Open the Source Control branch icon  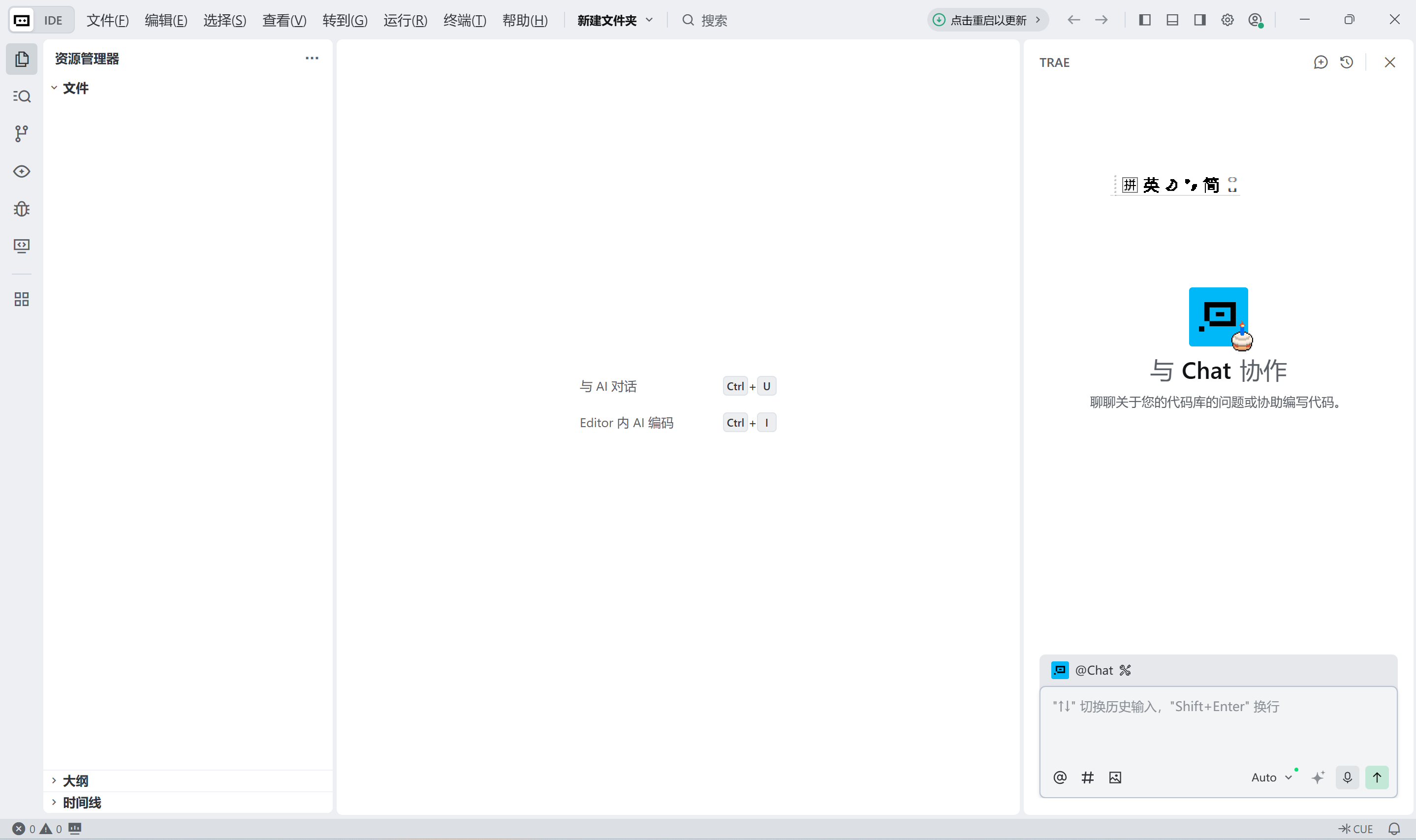22,133
